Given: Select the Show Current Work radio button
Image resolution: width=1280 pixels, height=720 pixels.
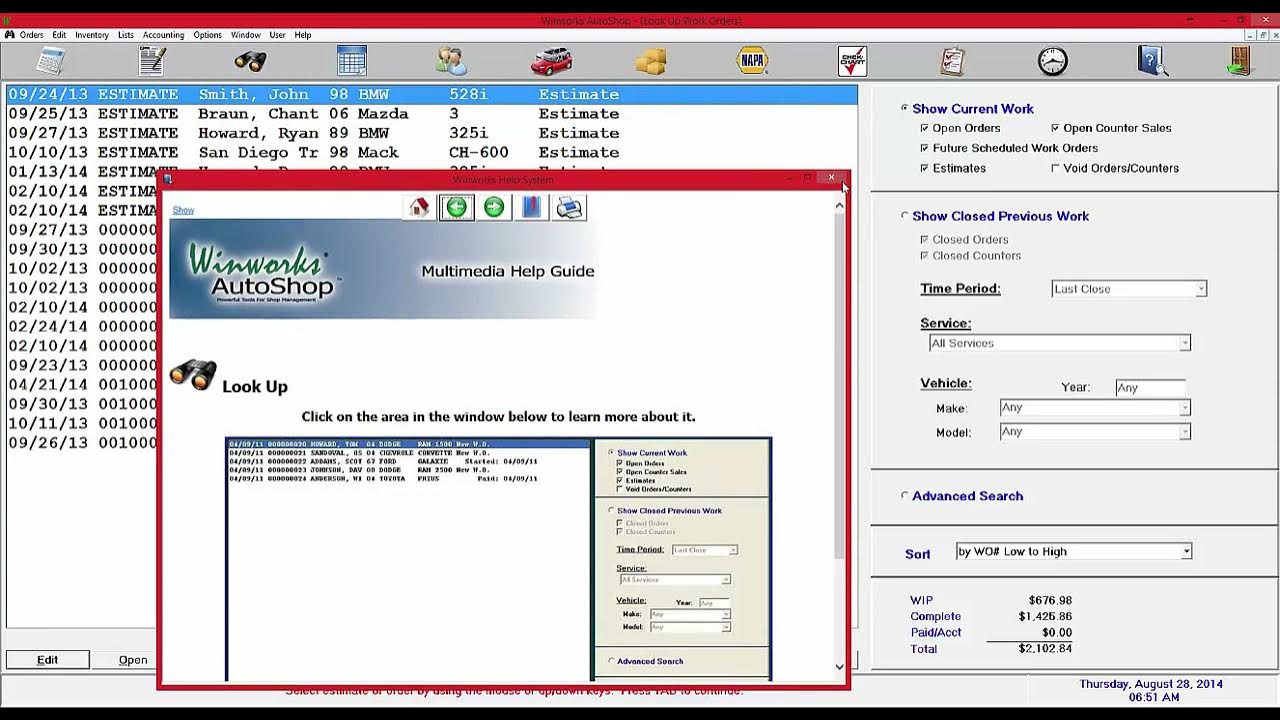Looking at the screenshot, I should click(905, 108).
